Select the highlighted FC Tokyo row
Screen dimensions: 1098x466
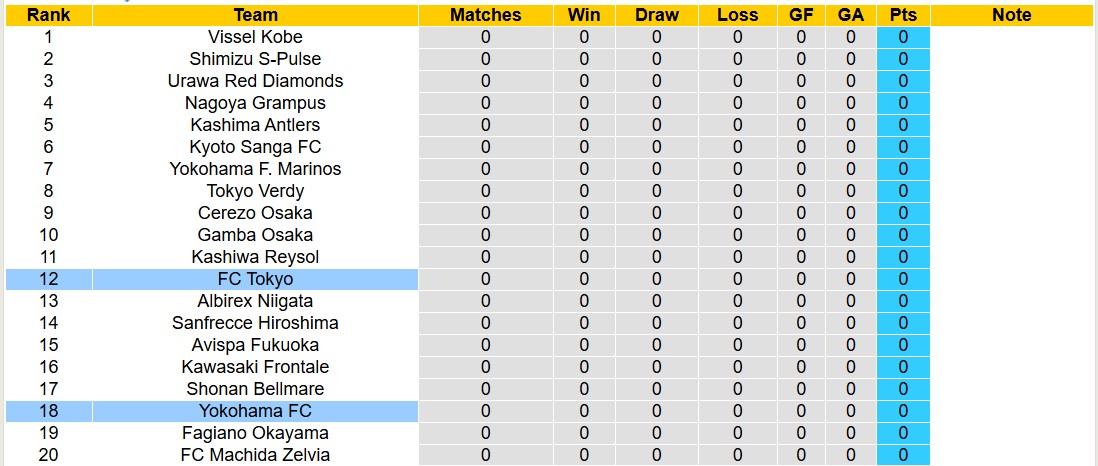(255, 279)
